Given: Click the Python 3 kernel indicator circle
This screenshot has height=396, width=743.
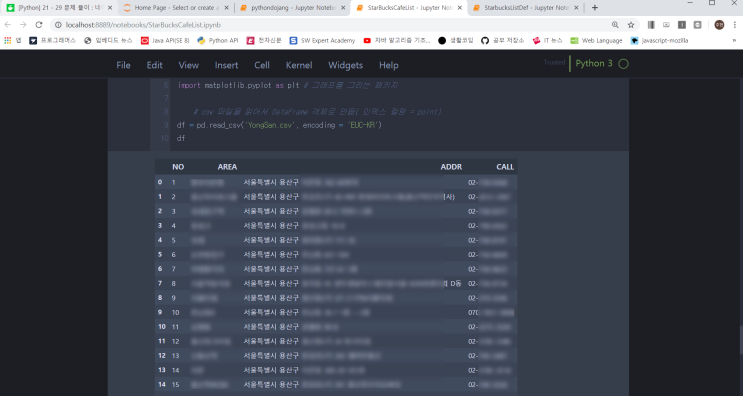Looking at the screenshot, I should tap(624, 64).
